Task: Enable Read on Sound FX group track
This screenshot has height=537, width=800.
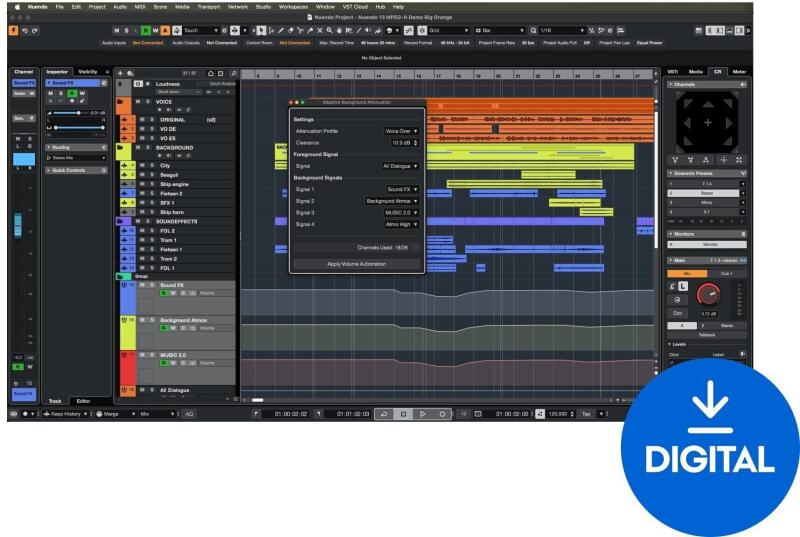Action: (x=164, y=293)
